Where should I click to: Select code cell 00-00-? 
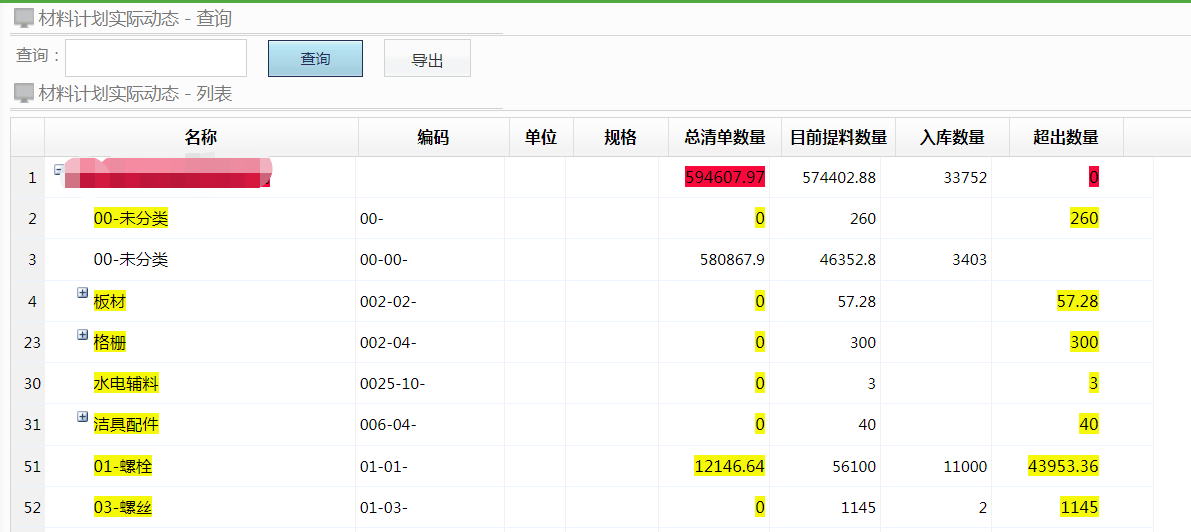(384, 260)
